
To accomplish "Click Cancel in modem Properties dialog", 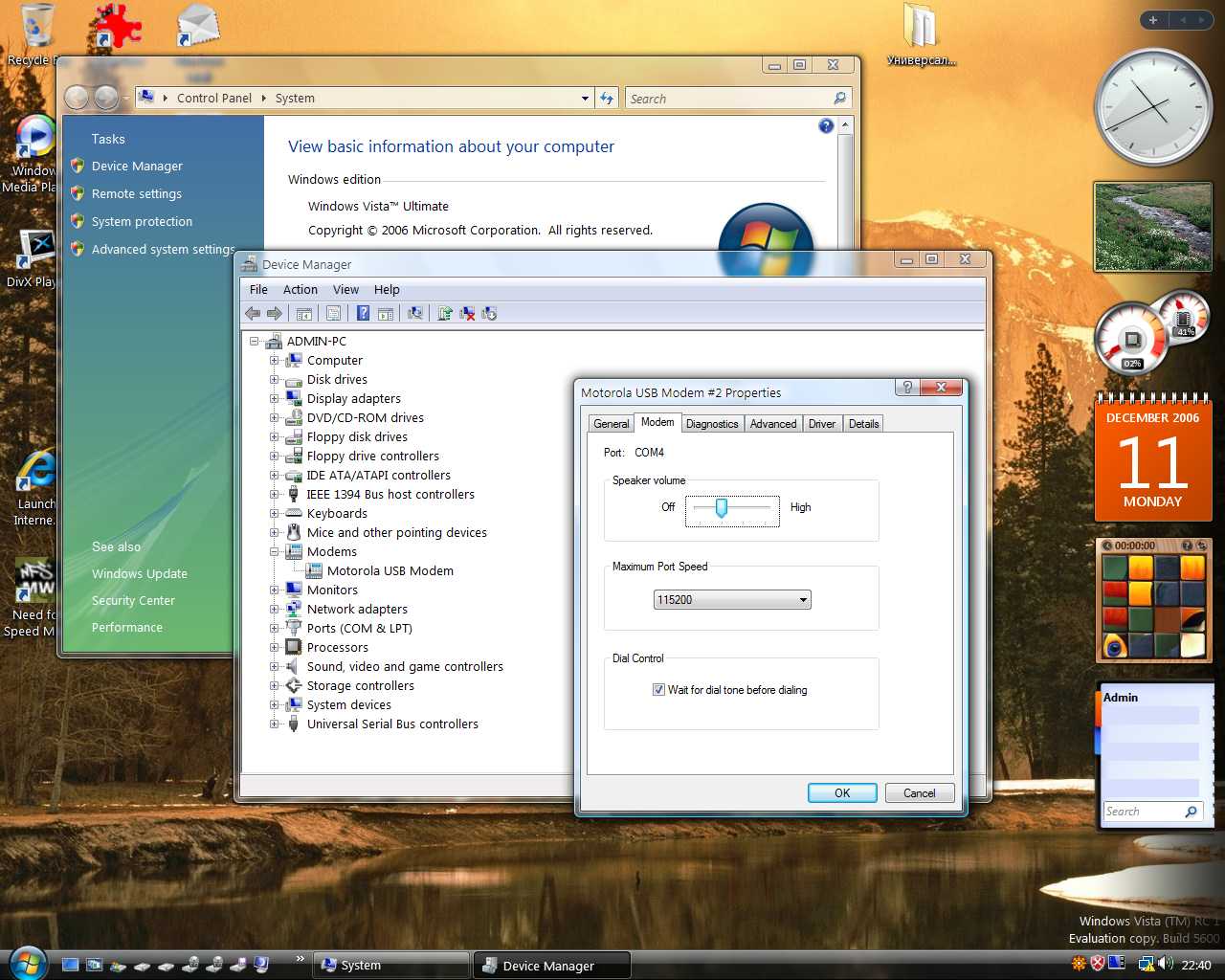I will (919, 792).
